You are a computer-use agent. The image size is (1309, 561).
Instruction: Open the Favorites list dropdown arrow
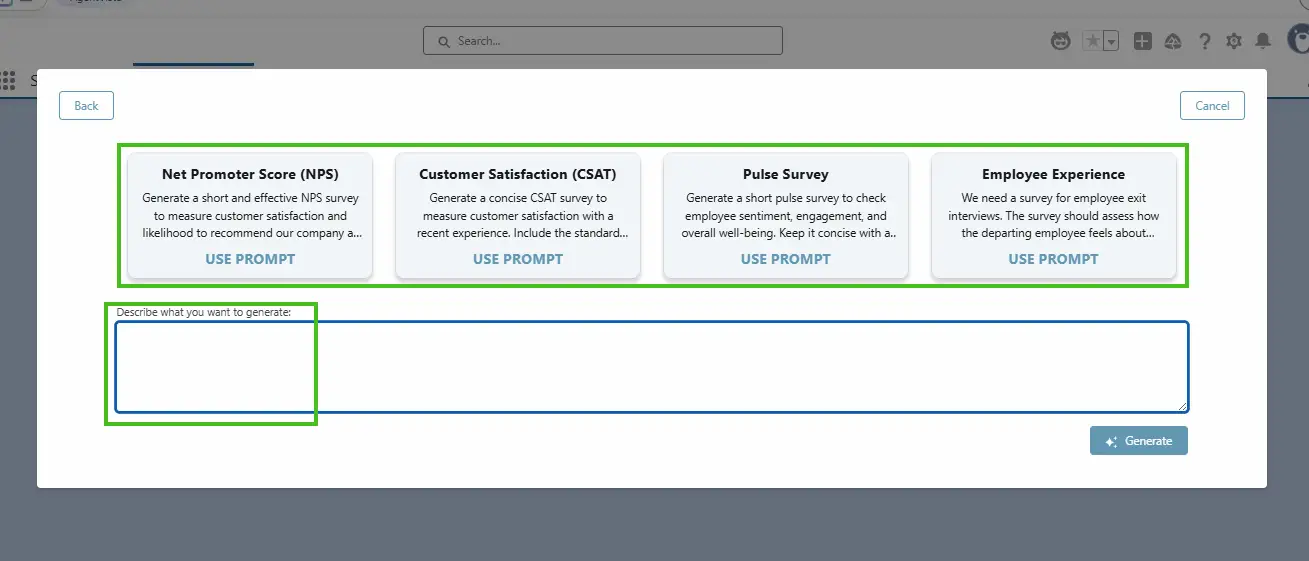(1110, 41)
